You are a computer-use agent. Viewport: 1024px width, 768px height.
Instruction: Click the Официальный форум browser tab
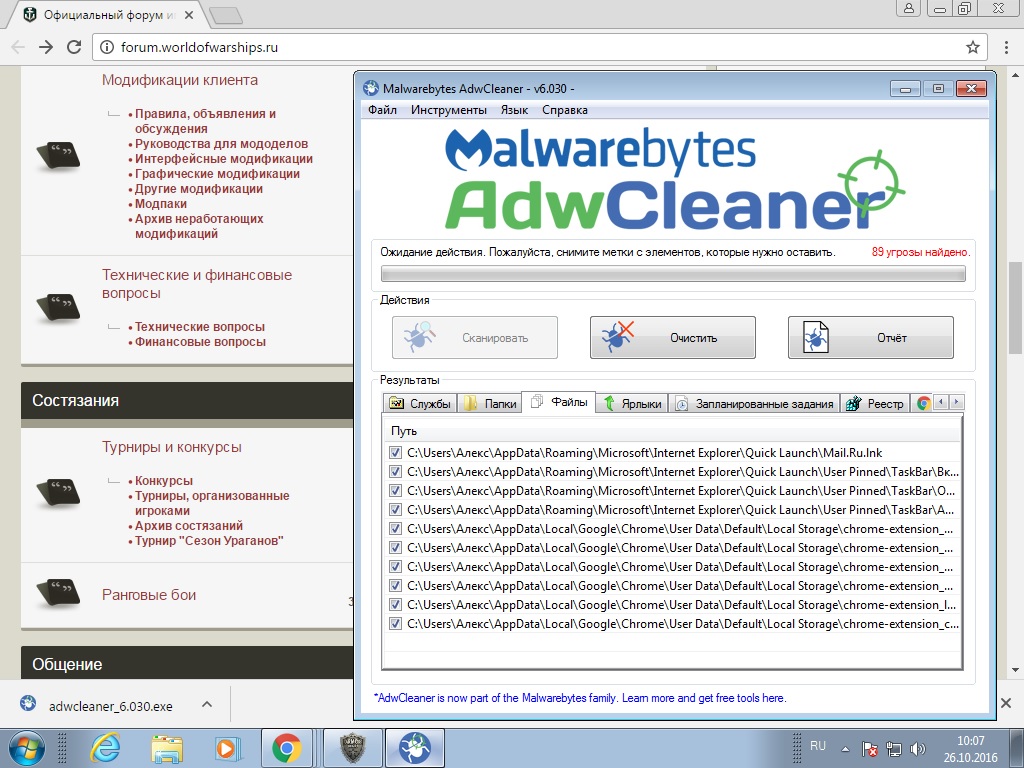(x=108, y=14)
